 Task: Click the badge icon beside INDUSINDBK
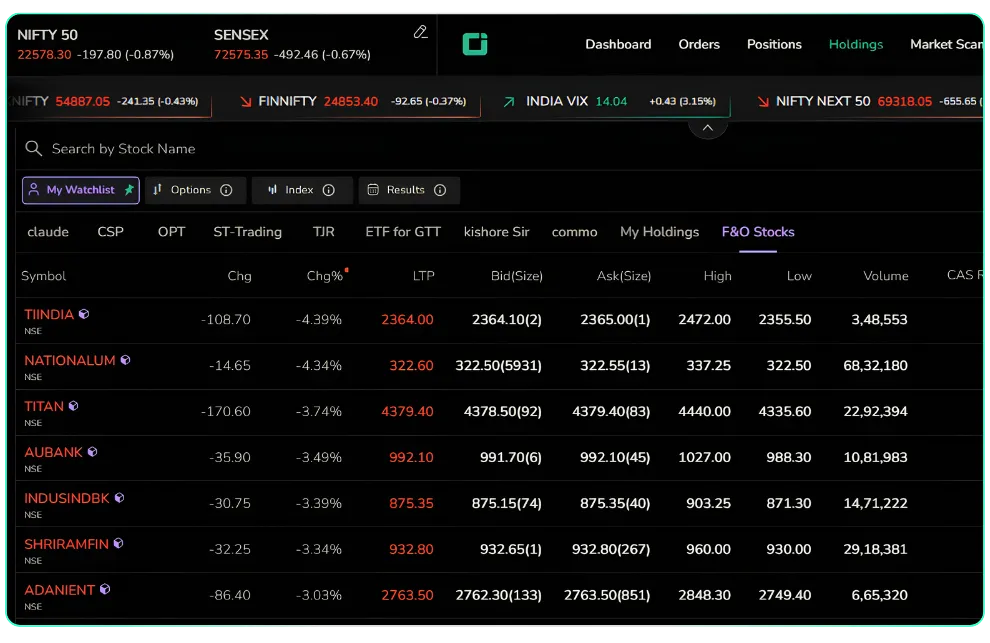click(119, 498)
